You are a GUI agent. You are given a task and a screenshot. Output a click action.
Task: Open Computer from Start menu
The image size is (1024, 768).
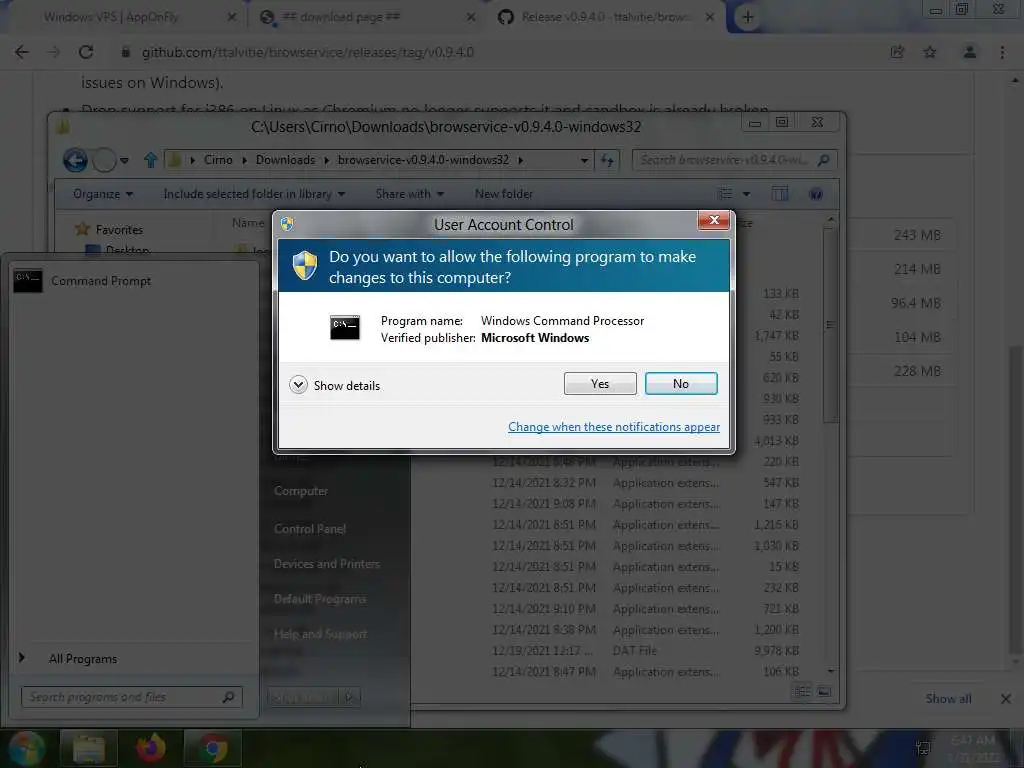tap(300, 490)
